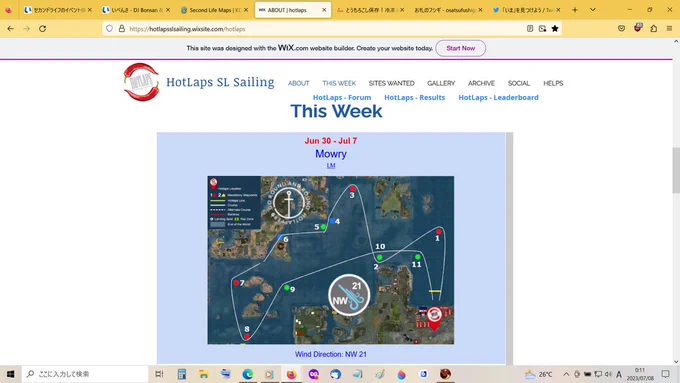Click the course box gray scrollbar
Viewport: 680px width, 383px height.
pos(509,248)
